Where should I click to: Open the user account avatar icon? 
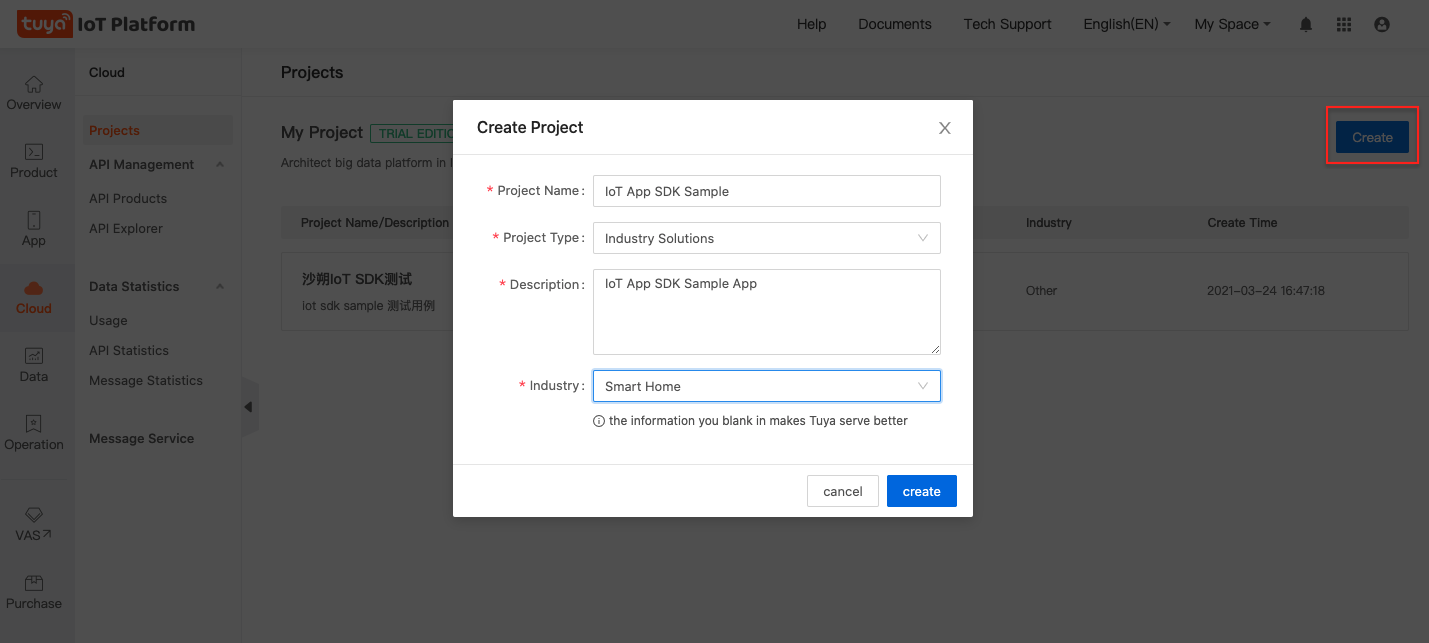click(x=1382, y=24)
